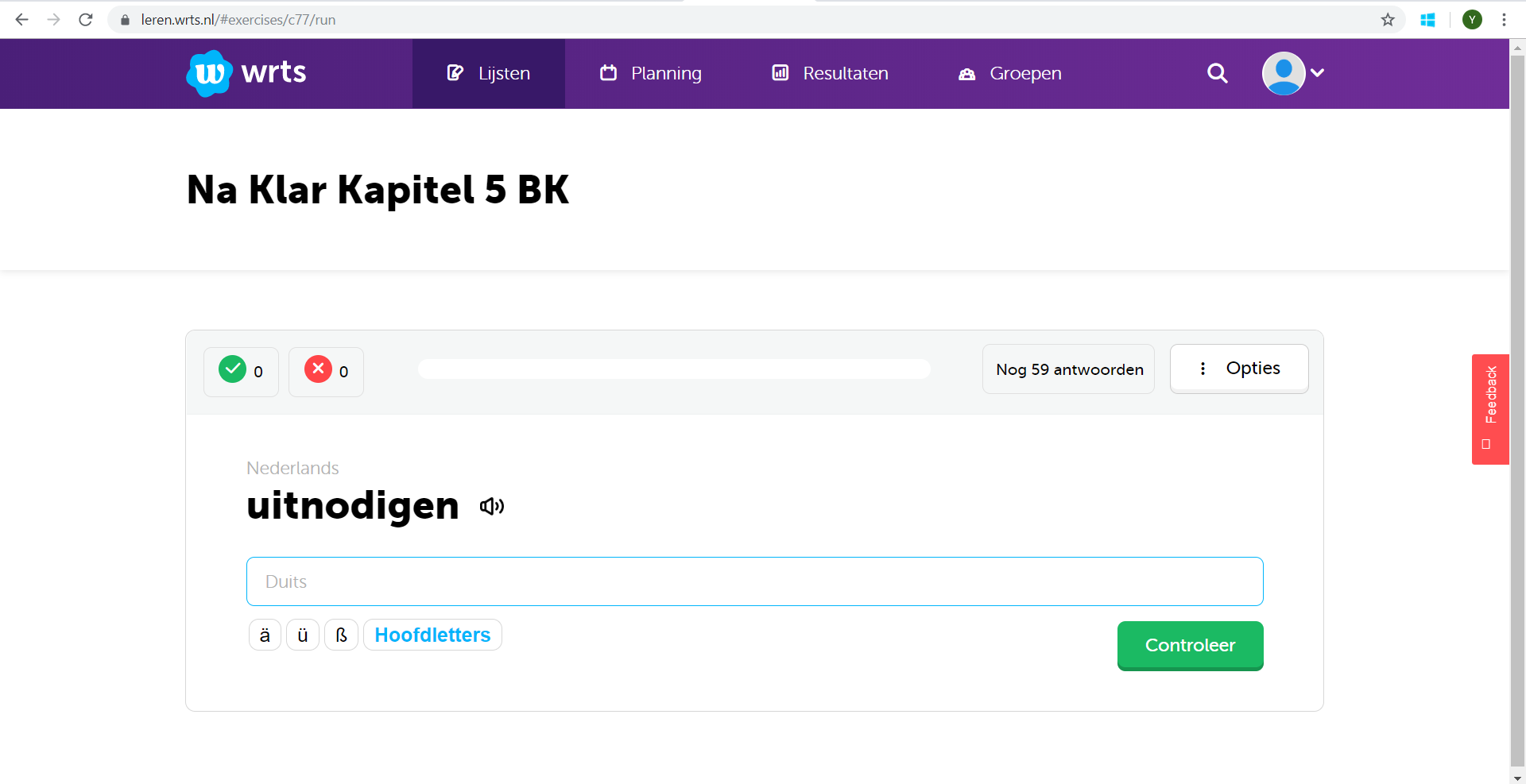Click the Nog 59 antwoorden label
This screenshot has width=1526, height=784.
point(1069,369)
